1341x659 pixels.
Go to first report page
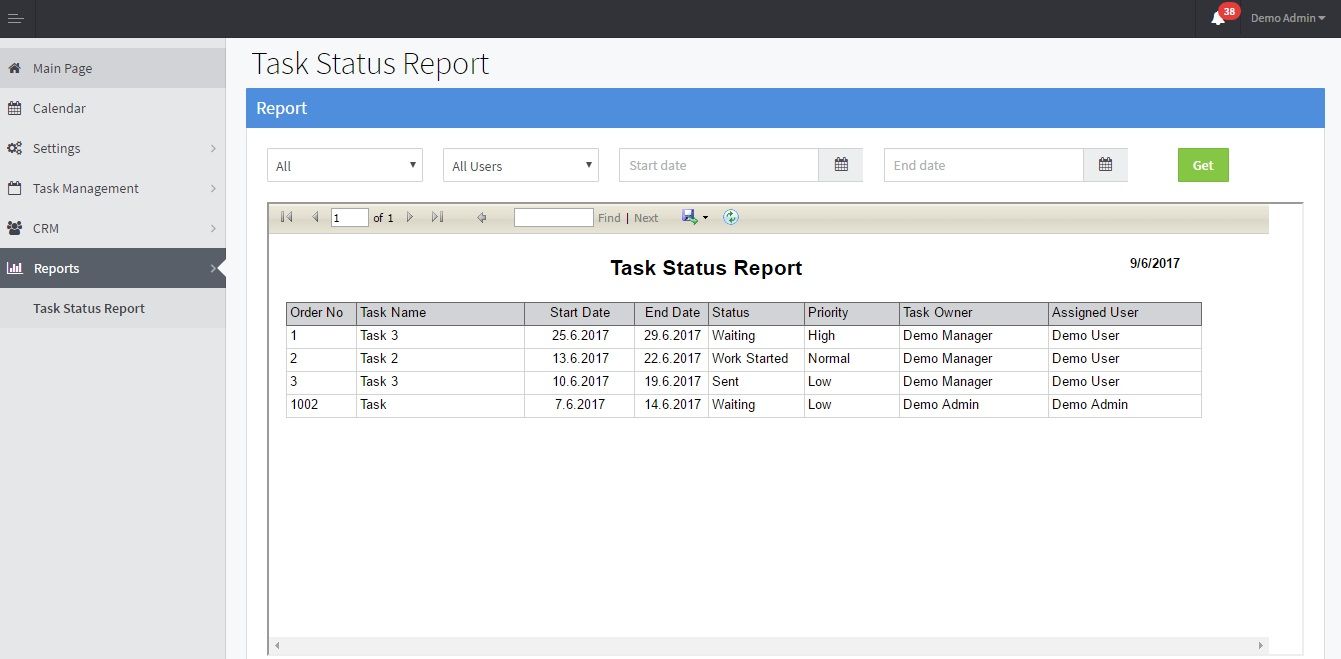(x=287, y=217)
